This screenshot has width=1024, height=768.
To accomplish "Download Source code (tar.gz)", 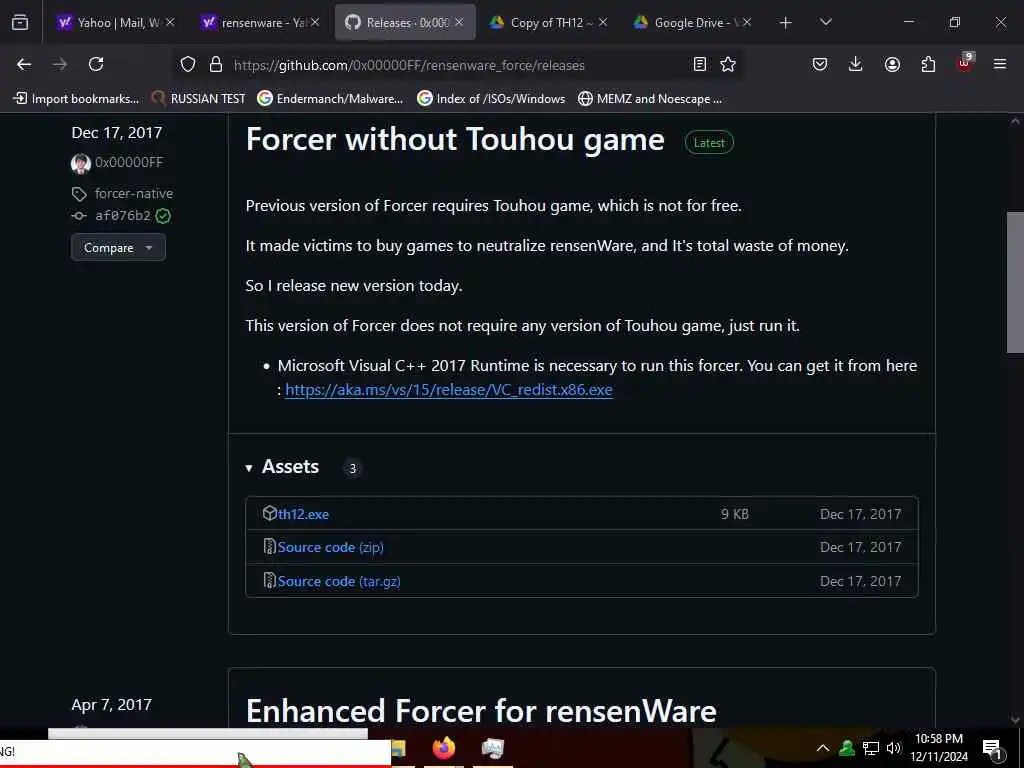I will pyautogui.click(x=339, y=581).
